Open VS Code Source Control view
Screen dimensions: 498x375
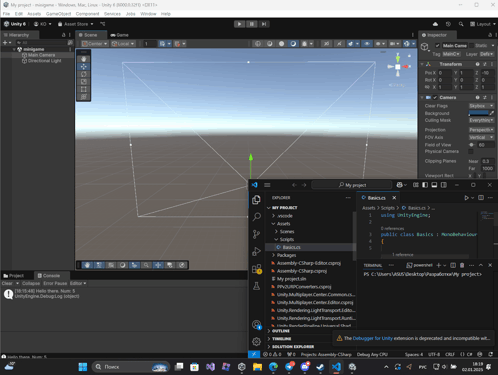click(x=256, y=234)
